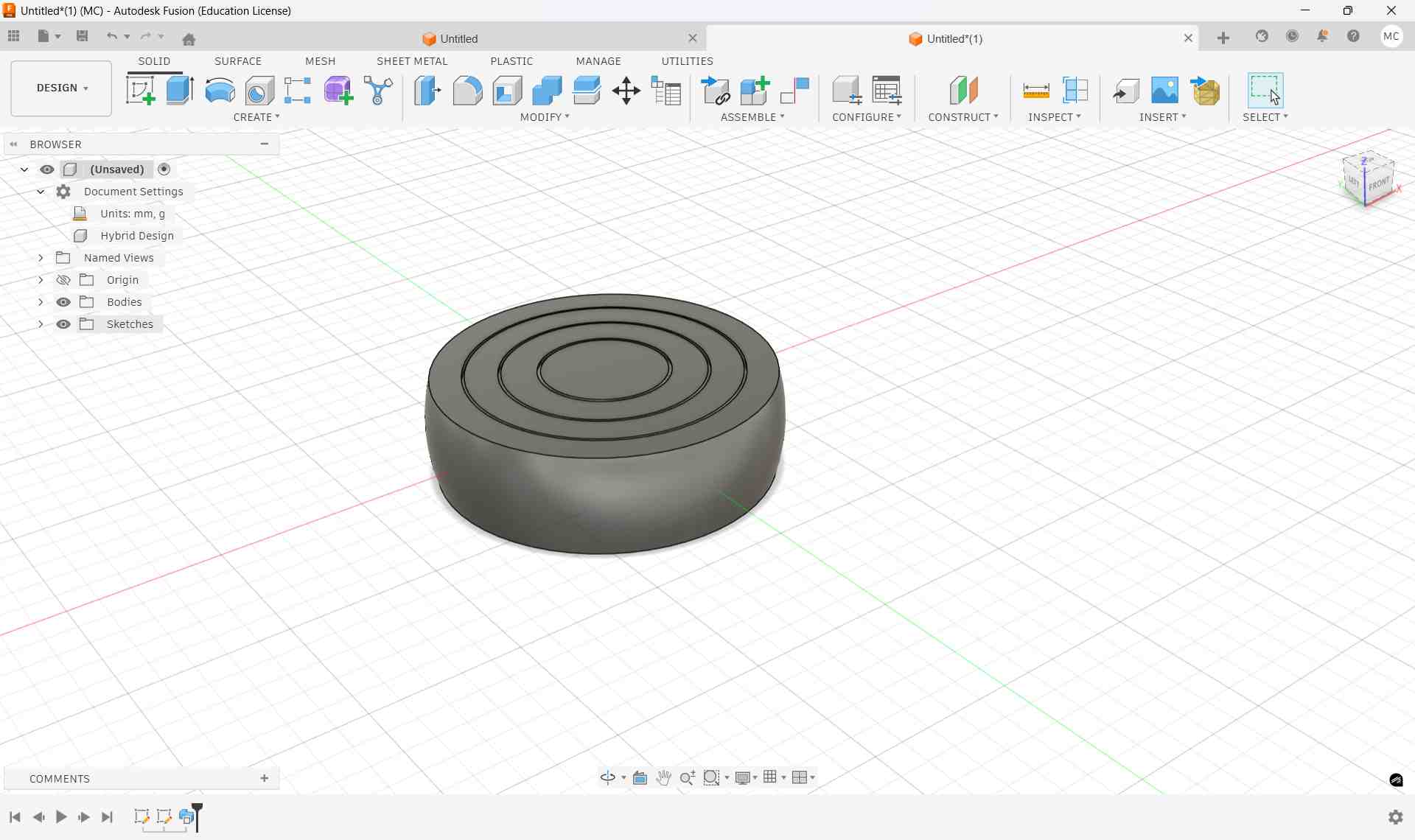Open the DESIGN workspace dropdown
The height and width of the screenshot is (840, 1415).
(x=62, y=88)
